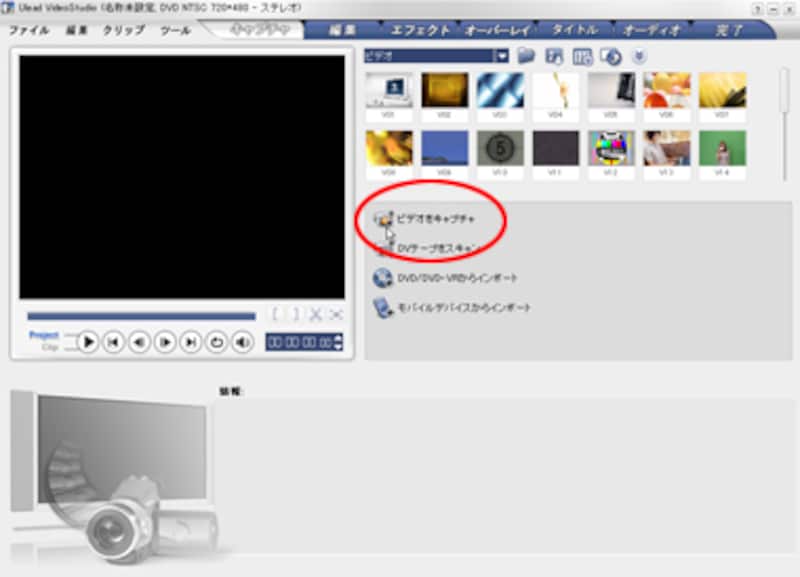
Task: Increase timecode with the up spinner arrow
Action: (x=338, y=338)
